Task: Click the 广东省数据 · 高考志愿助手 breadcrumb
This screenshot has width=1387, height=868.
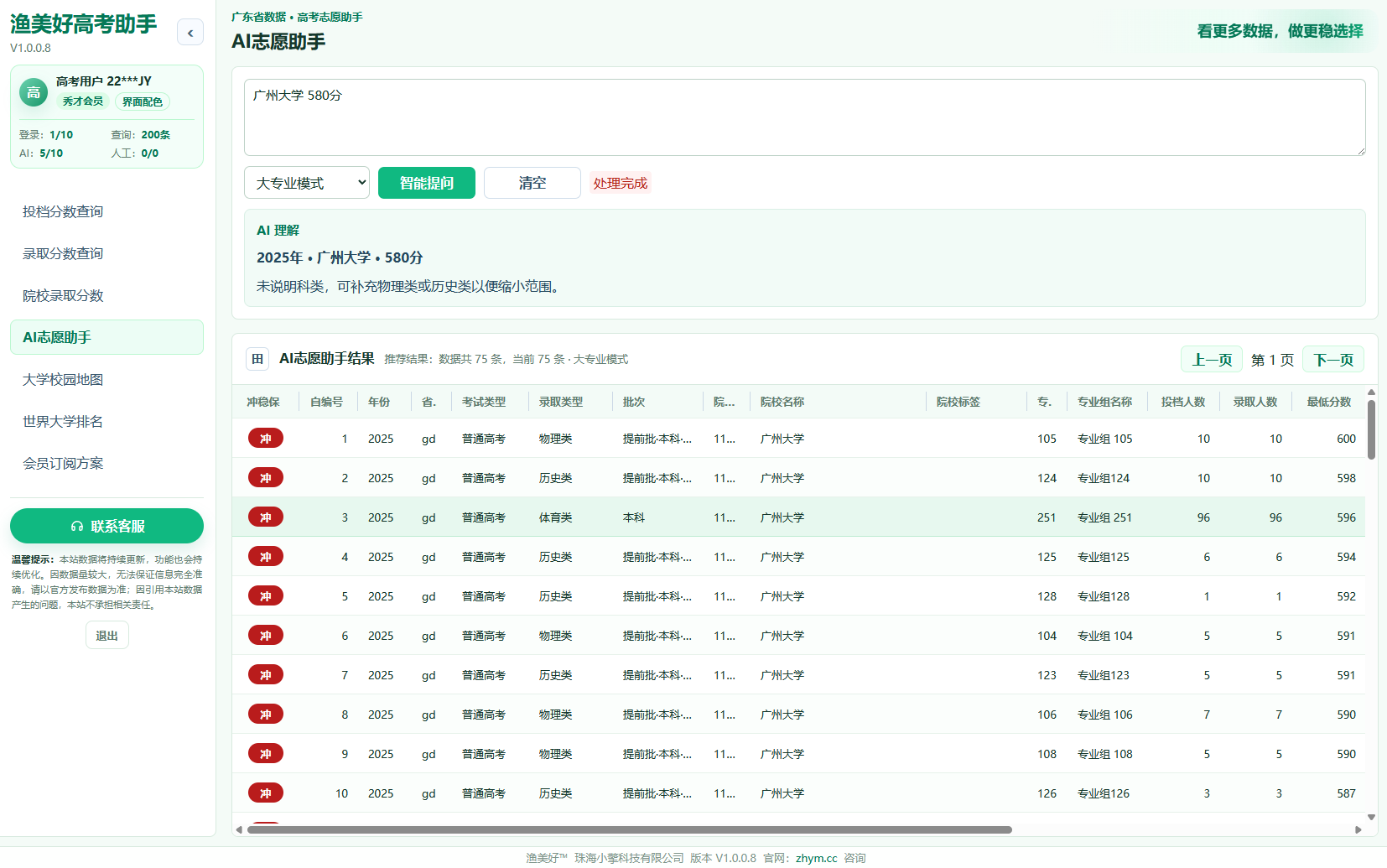Action: tap(297, 17)
